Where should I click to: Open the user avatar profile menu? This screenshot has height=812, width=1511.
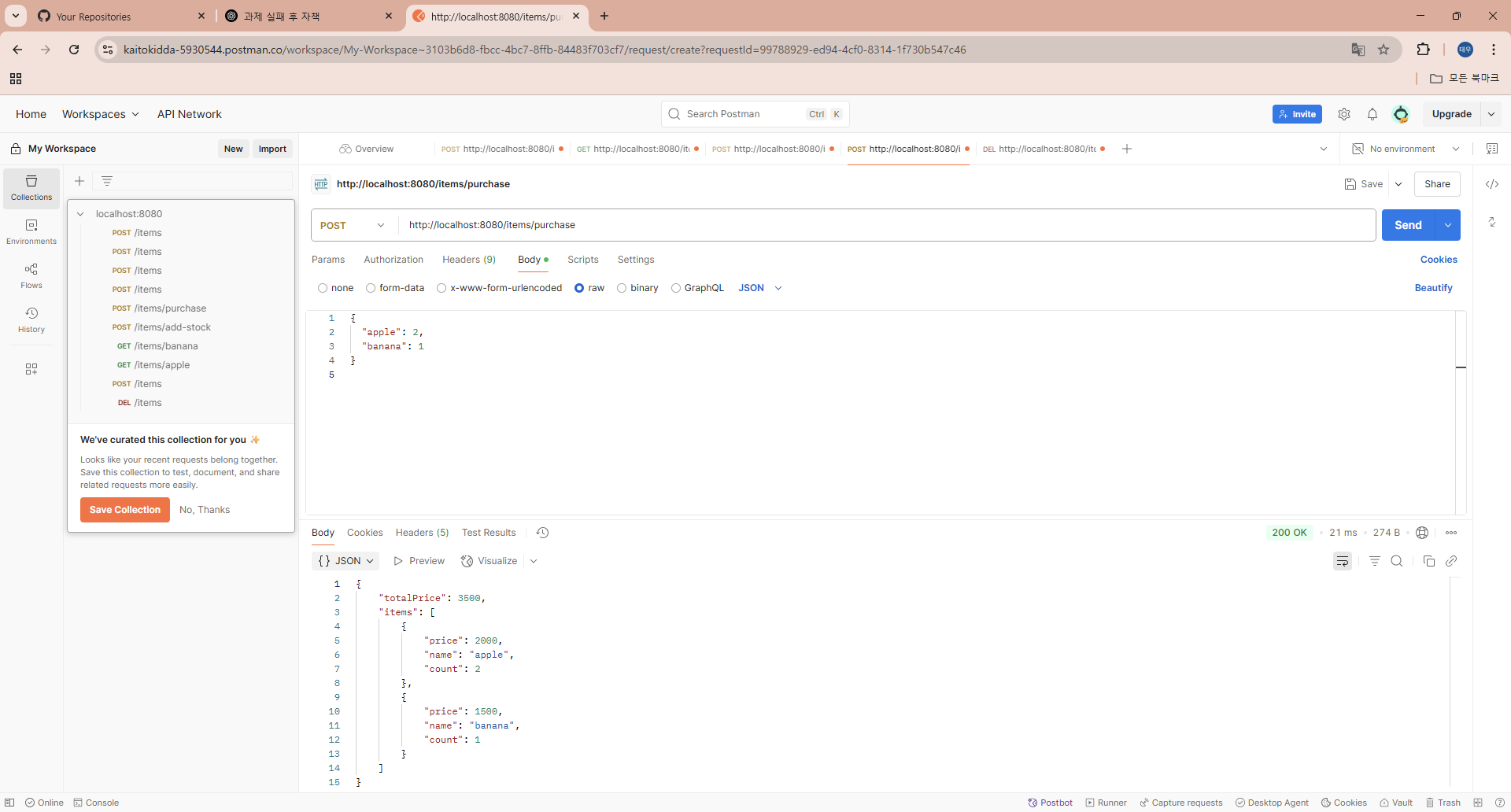1401,114
